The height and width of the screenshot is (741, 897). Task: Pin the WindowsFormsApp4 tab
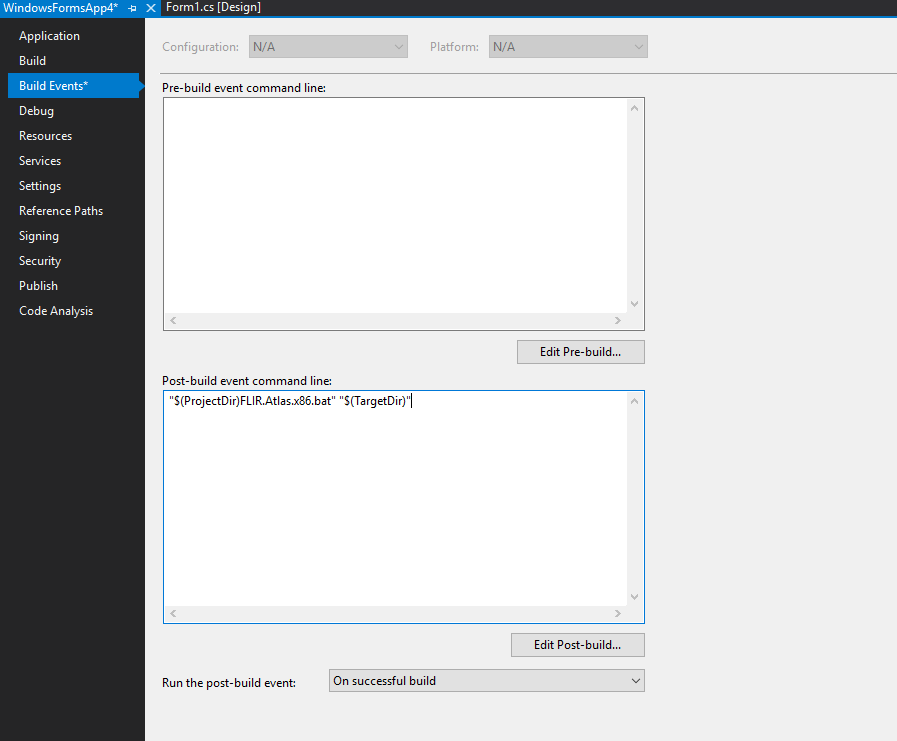(132, 8)
